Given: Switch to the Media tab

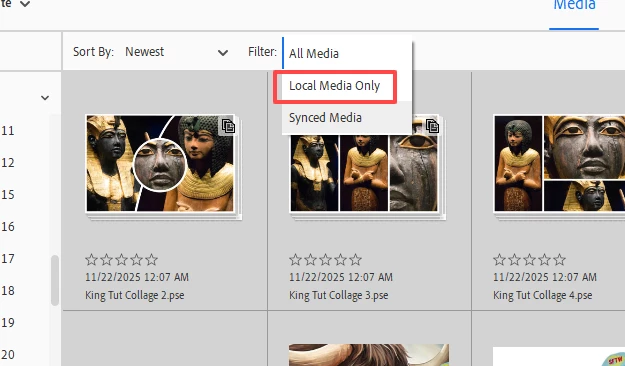Looking at the screenshot, I should point(574,6).
